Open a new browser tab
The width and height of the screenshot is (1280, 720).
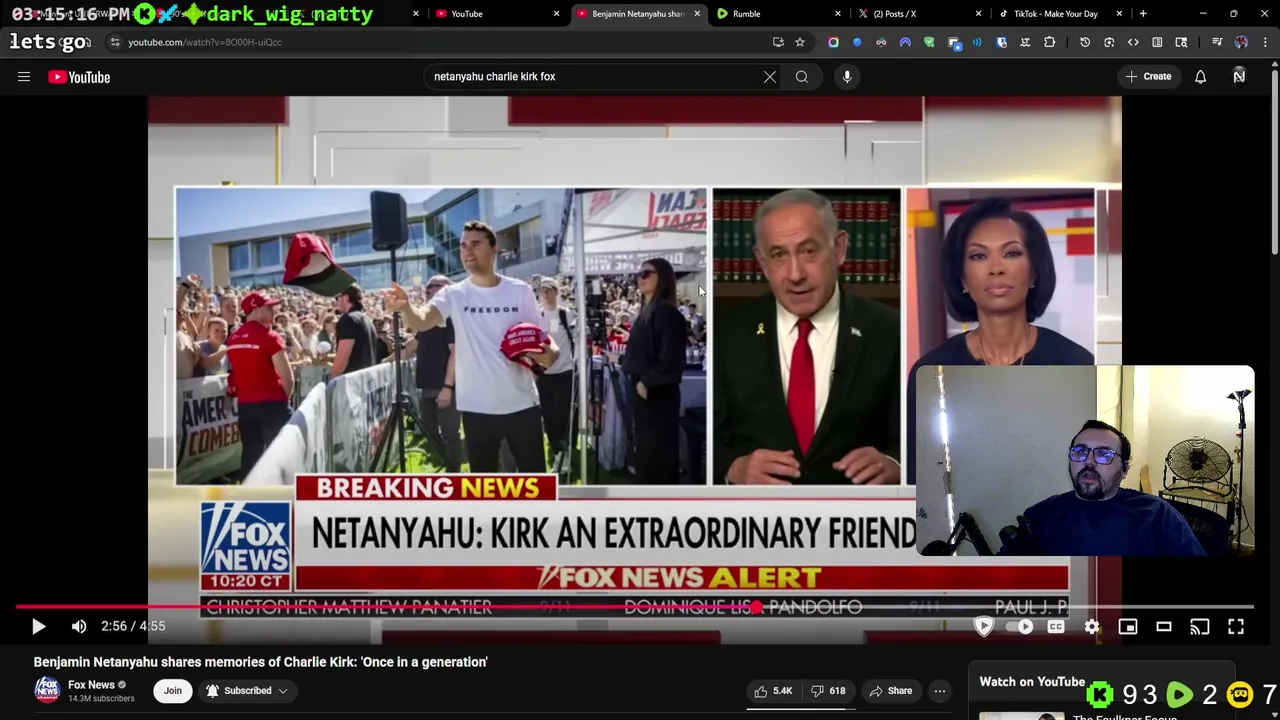point(1143,14)
